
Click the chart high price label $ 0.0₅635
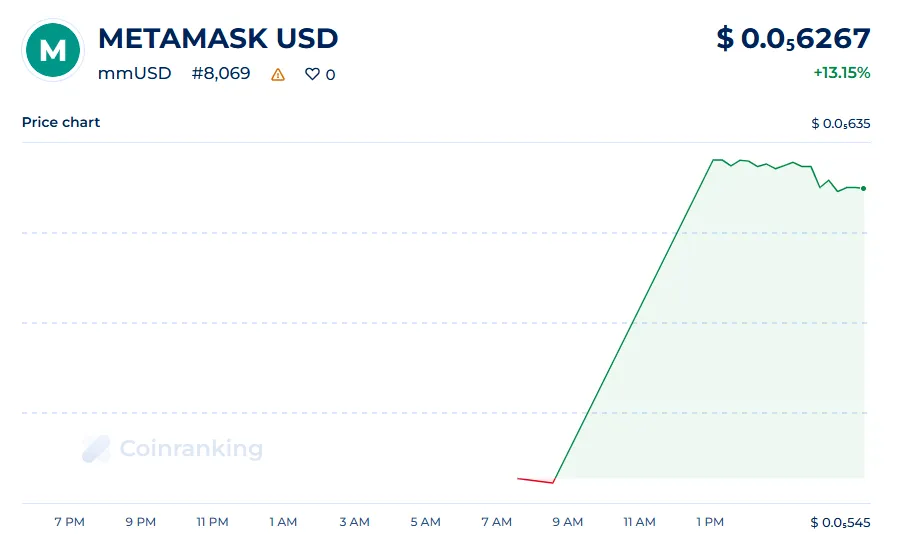pos(841,124)
